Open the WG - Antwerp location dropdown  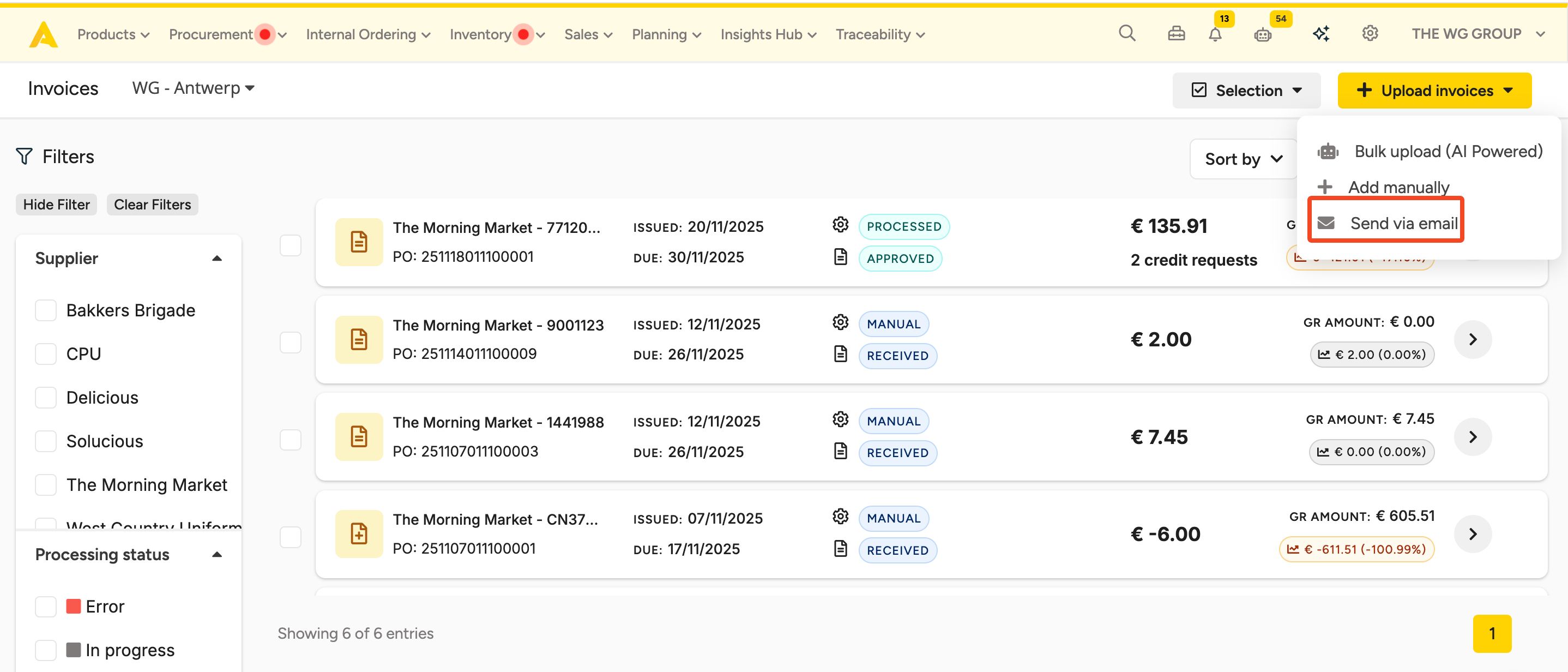[193, 88]
